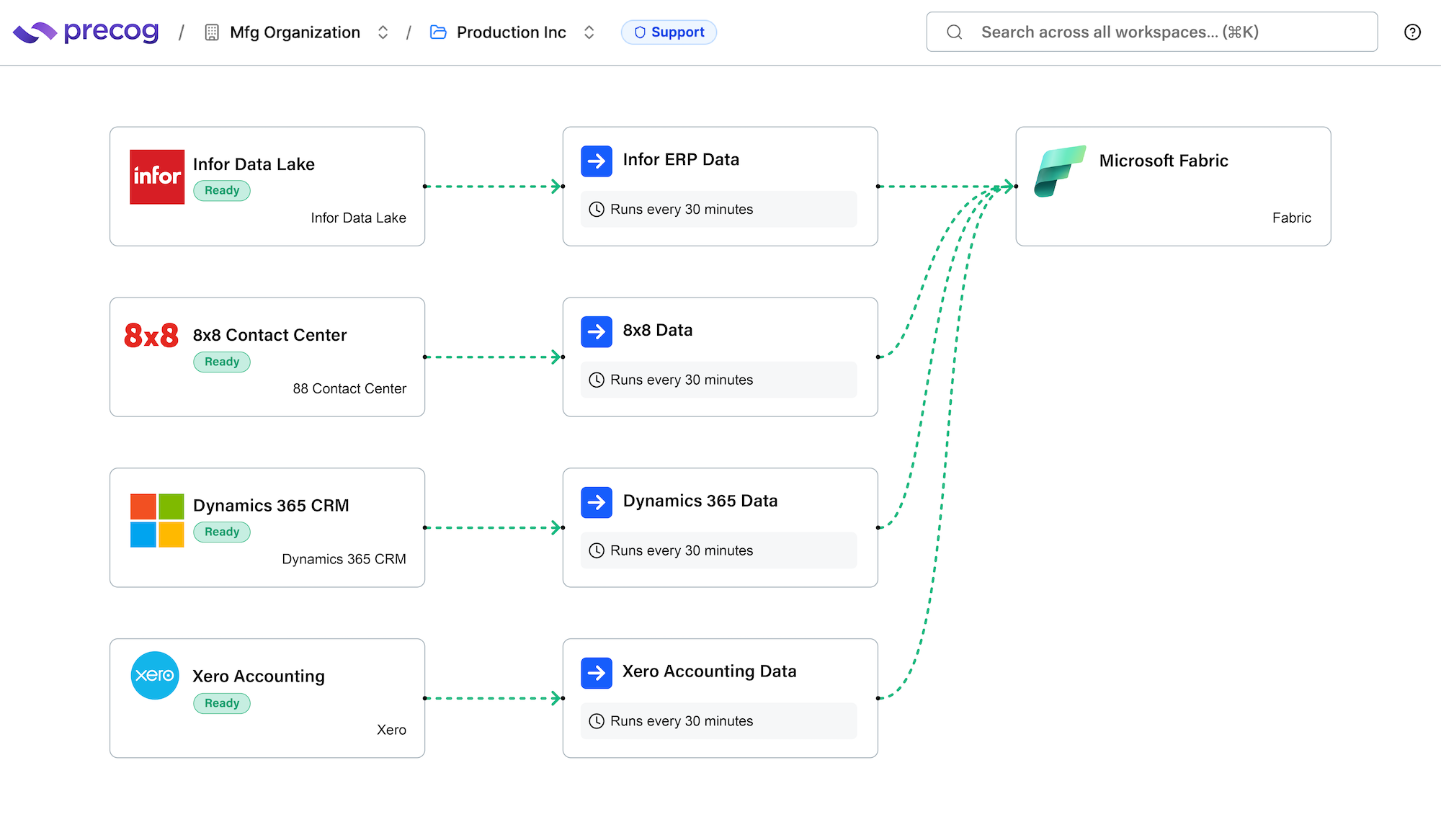
Task: Select the Microsoft Fabric destination card title
Action: pos(1163,161)
